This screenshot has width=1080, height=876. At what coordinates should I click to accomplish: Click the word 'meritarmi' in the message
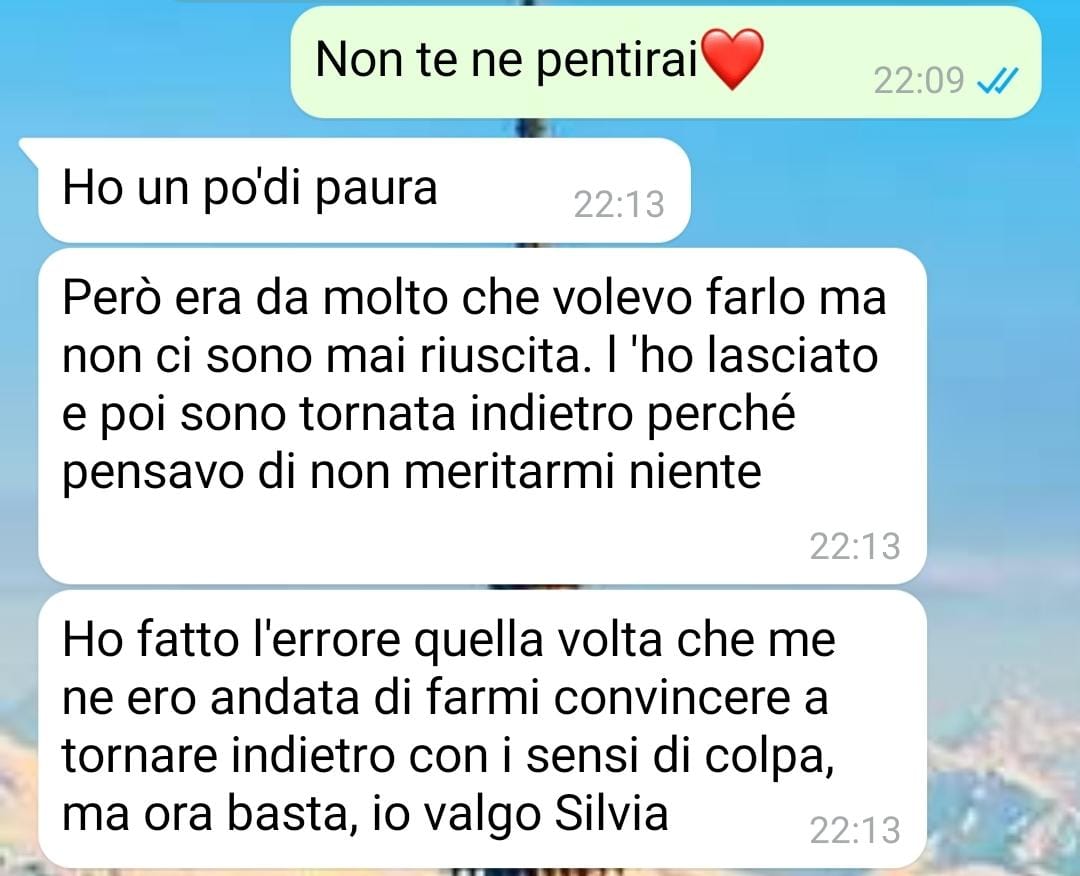(508, 472)
